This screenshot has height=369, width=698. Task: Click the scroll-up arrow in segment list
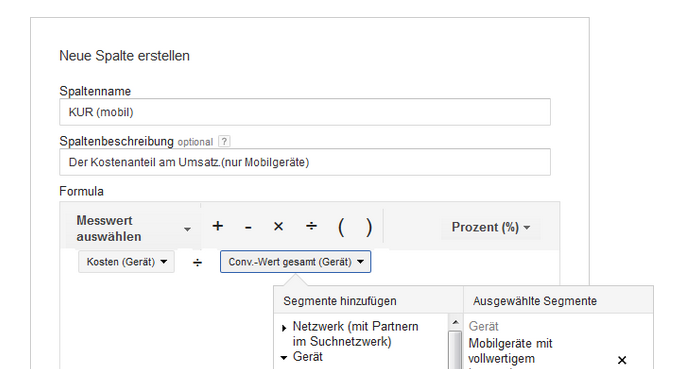(455, 322)
